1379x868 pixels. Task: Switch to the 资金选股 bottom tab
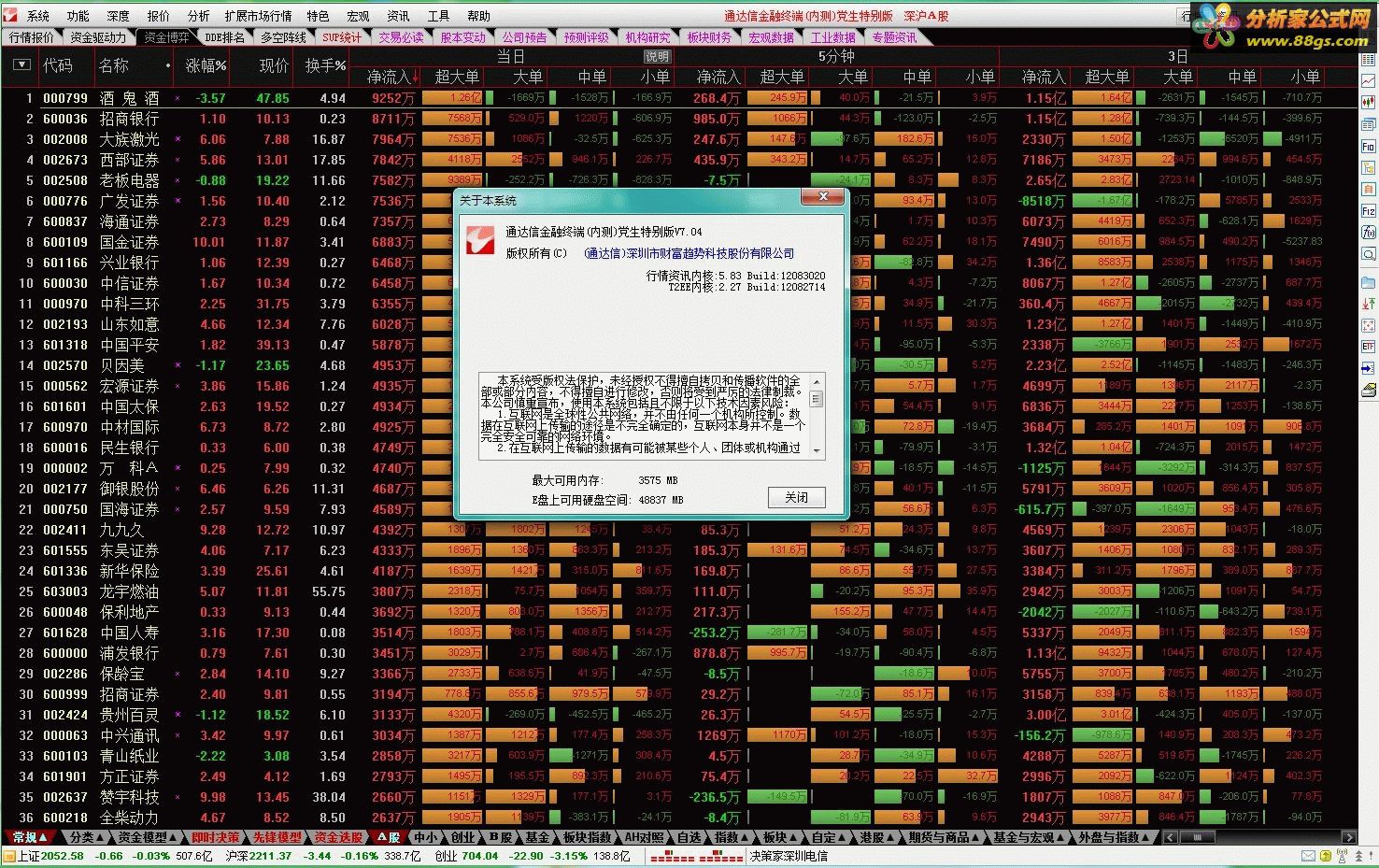coord(337,837)
